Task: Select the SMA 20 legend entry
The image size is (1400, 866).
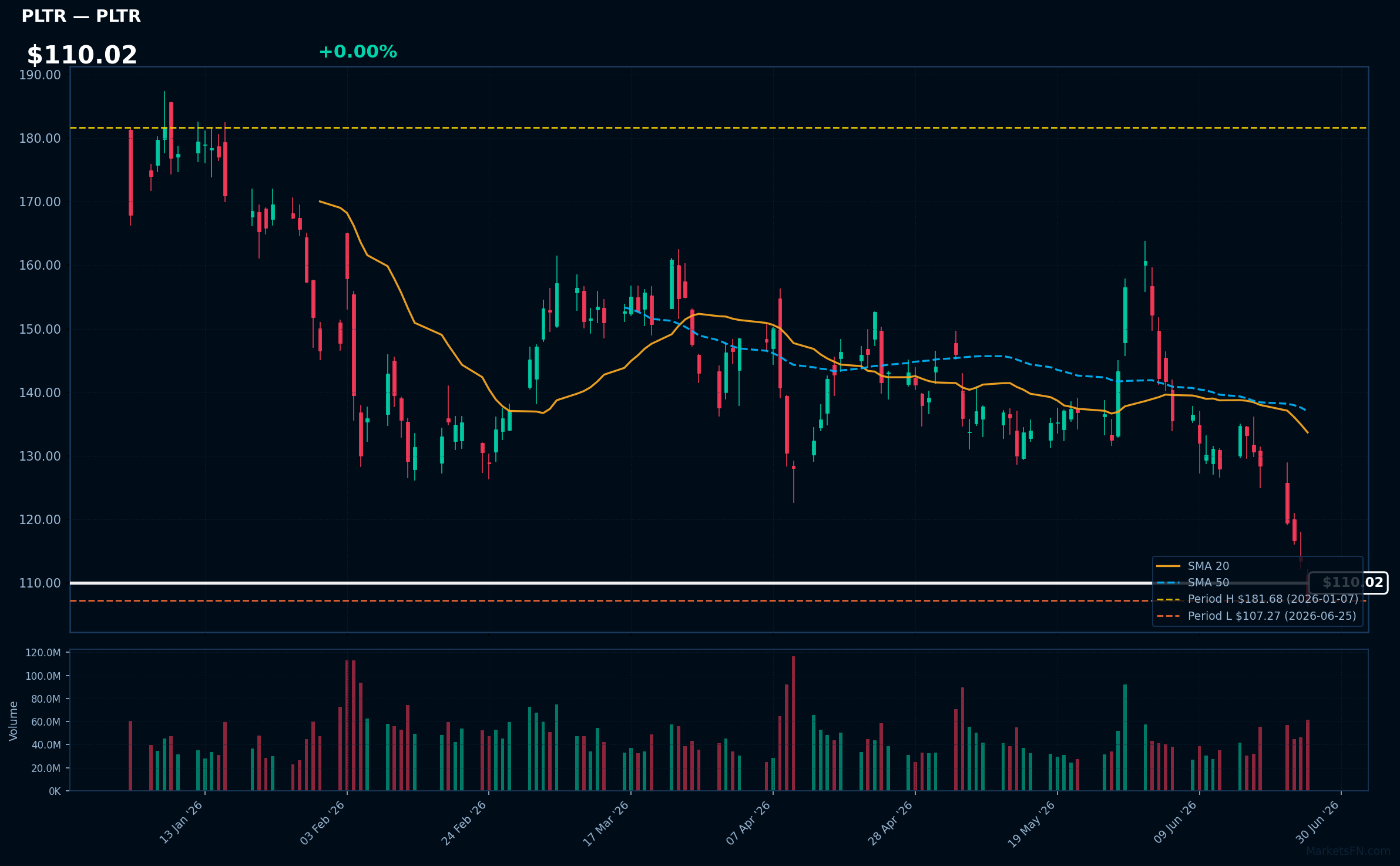Action: point(1193,566)
